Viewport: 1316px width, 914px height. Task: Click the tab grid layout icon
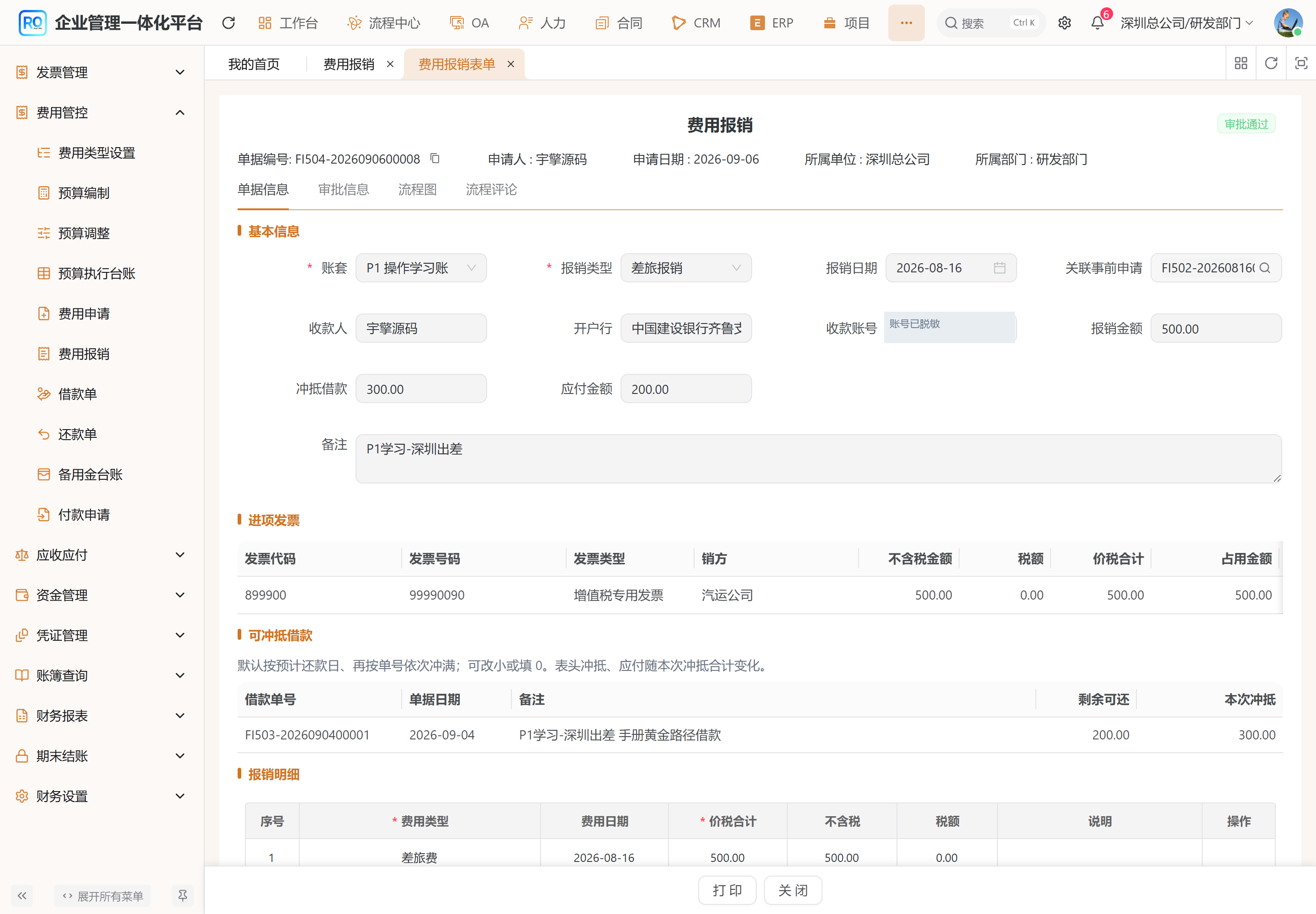point(1241,63)
